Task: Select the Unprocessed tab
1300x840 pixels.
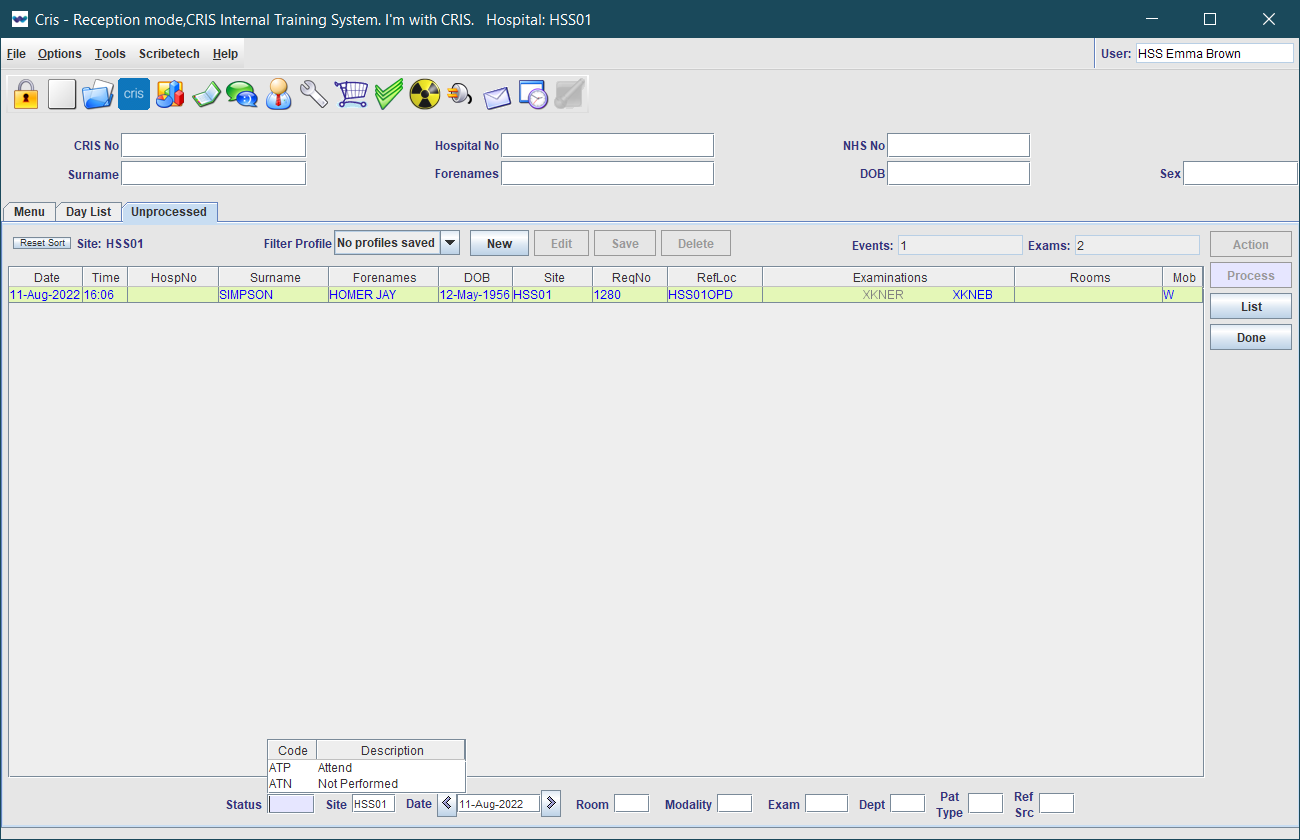Action: coord(169,212)
